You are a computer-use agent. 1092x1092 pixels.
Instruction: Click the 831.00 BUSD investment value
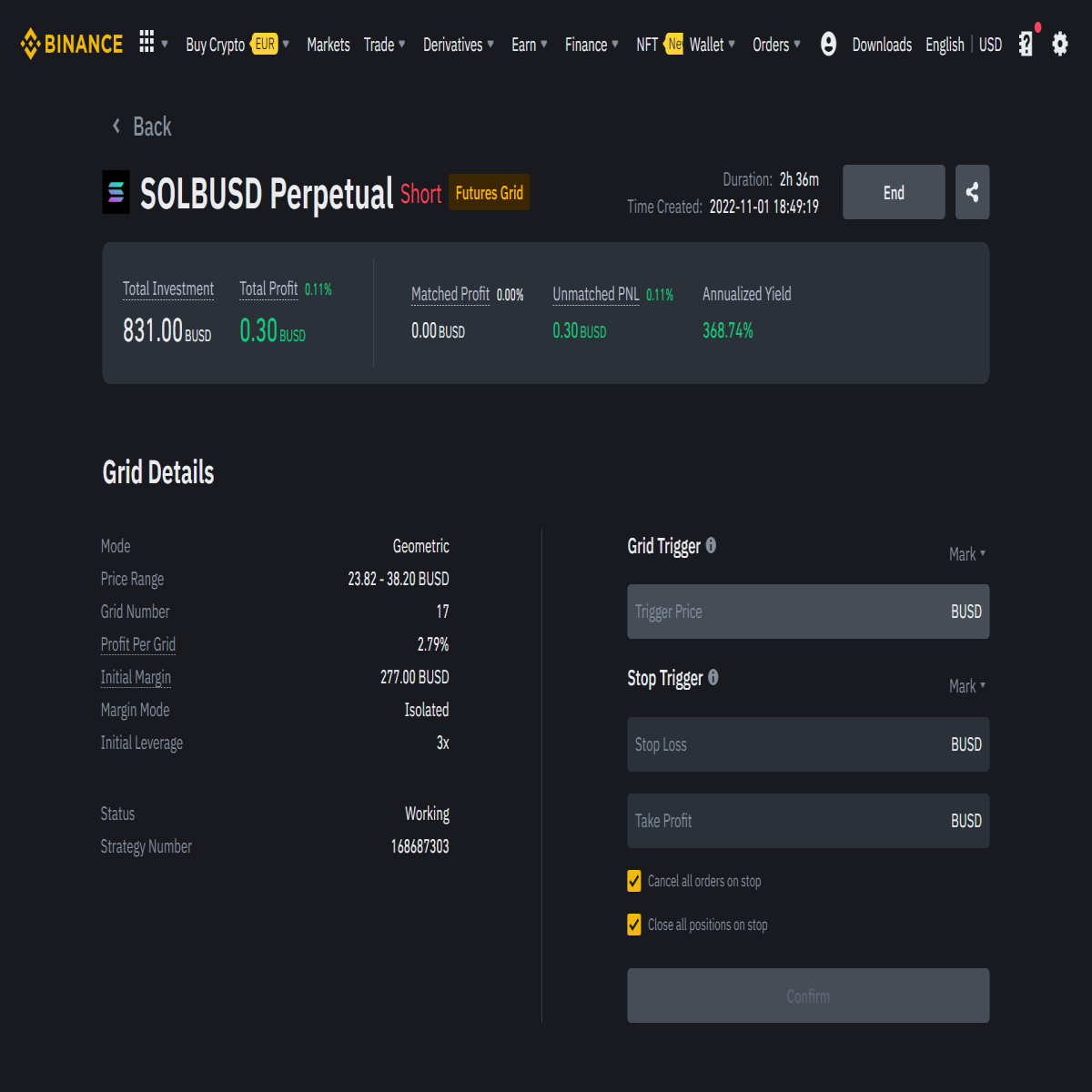(167, 330)
